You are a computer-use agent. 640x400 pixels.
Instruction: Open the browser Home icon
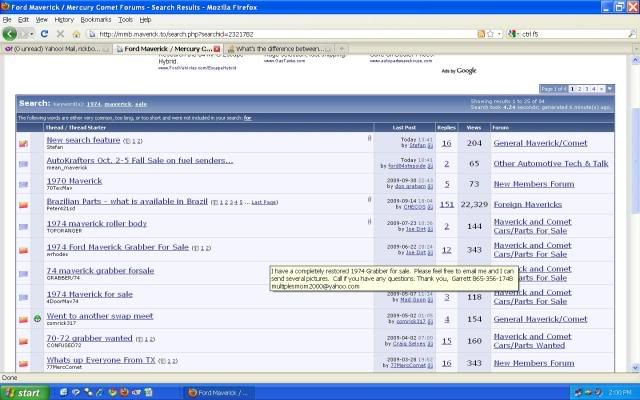point(76,34)
